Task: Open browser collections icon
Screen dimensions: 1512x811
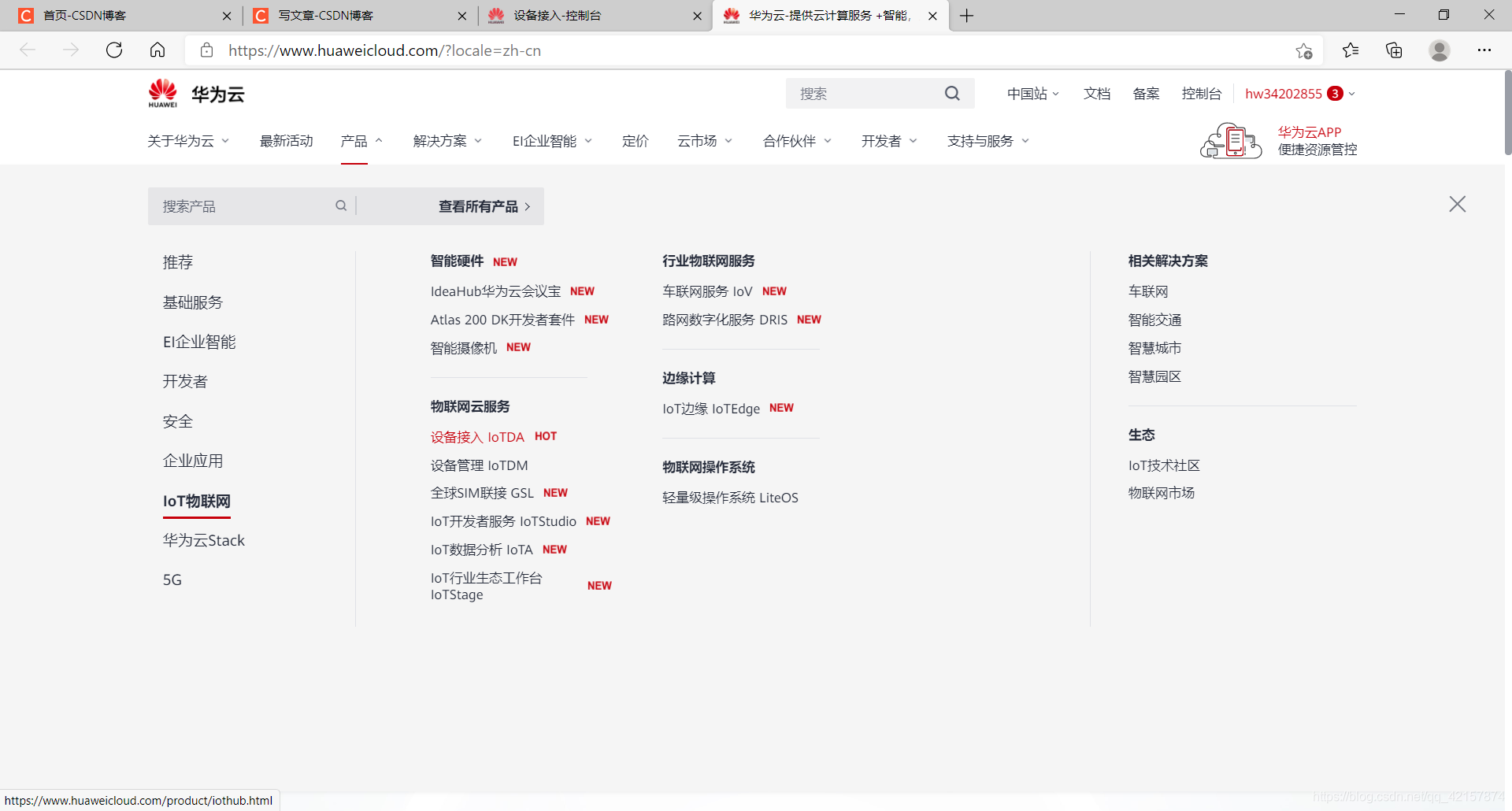Action: (1394, 50)
